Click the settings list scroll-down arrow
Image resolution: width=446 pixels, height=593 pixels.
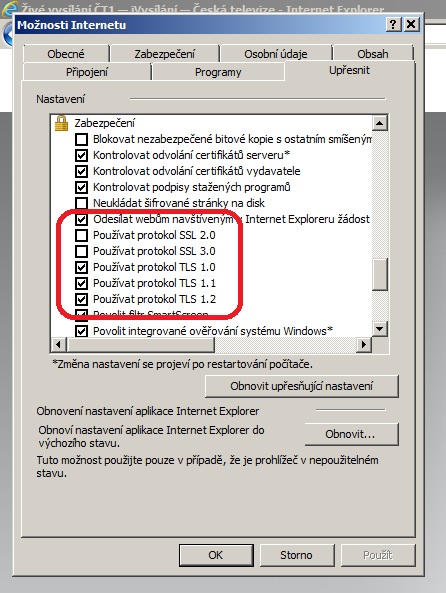click(380, 328)
